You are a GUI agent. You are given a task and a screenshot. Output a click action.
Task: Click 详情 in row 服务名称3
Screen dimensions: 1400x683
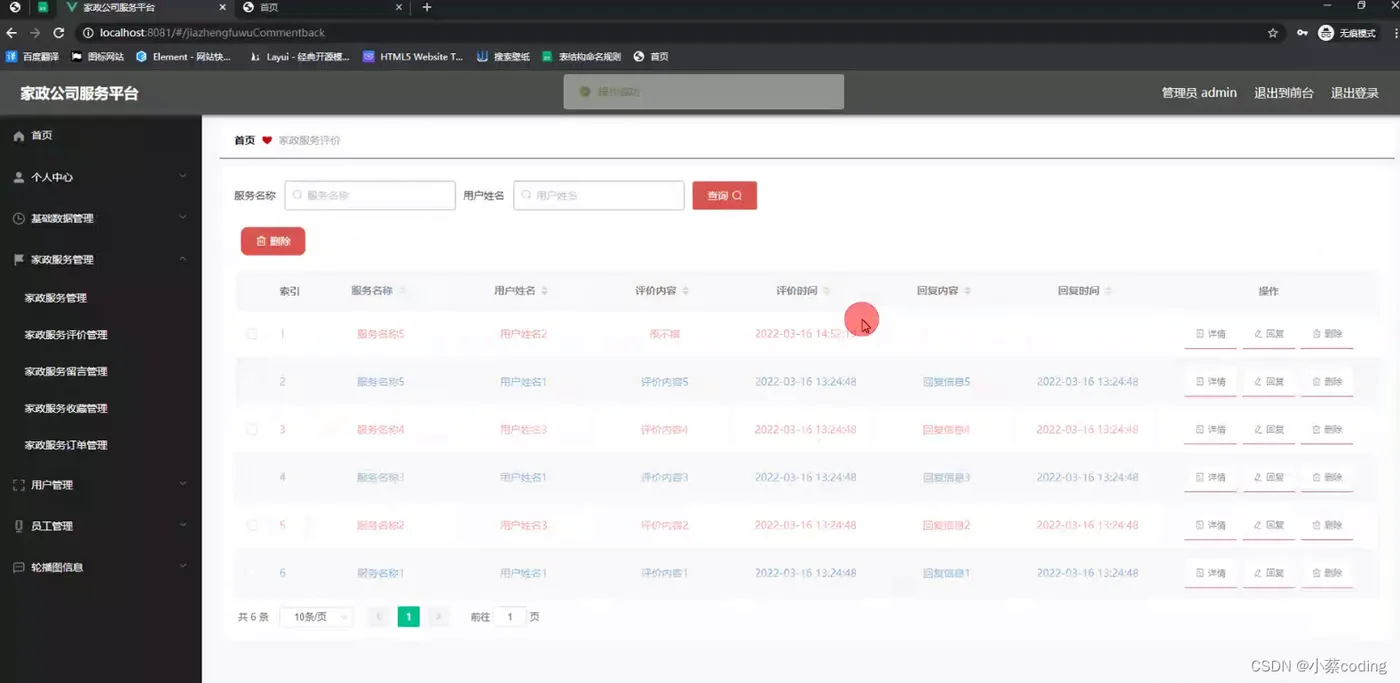pyautogui.click(x=1210, y=477)
